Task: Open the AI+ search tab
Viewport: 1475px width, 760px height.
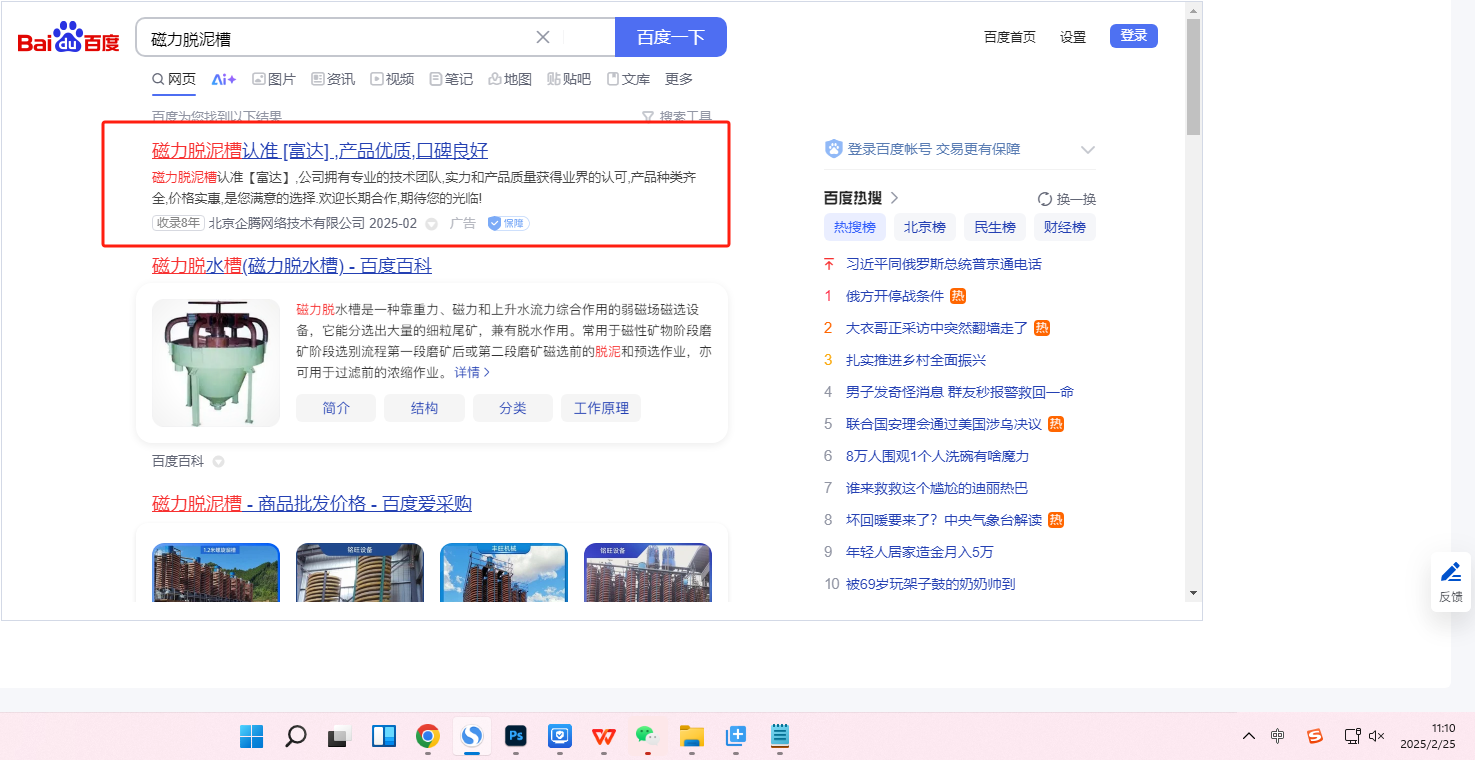Action: tap(223, 79)
